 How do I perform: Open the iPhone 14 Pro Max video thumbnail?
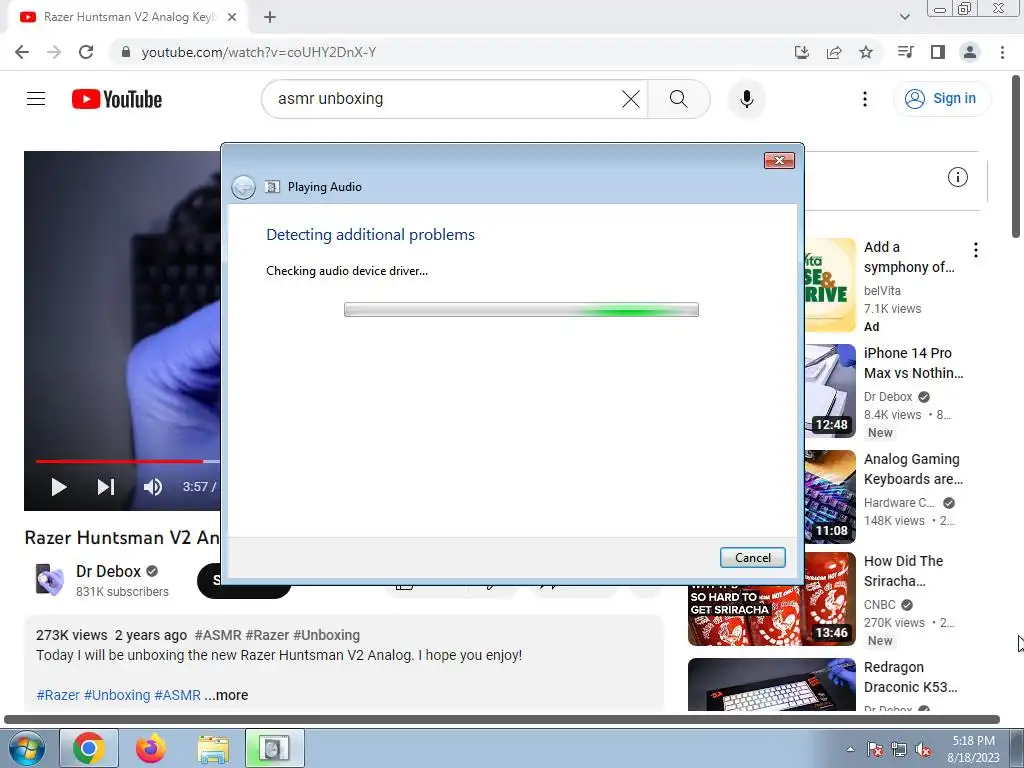pyautogui.click(x=830, y=391)
